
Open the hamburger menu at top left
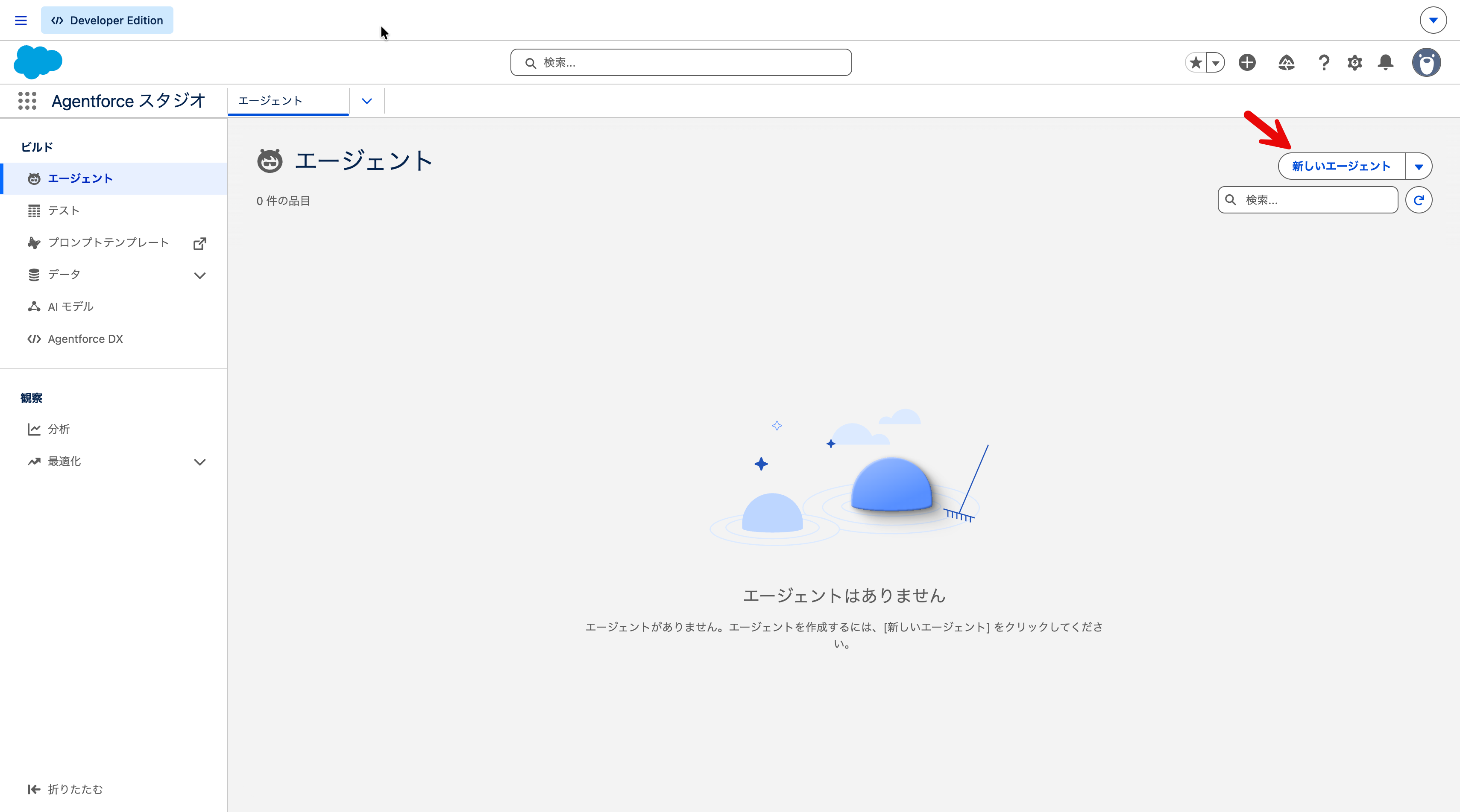[21, 20]
